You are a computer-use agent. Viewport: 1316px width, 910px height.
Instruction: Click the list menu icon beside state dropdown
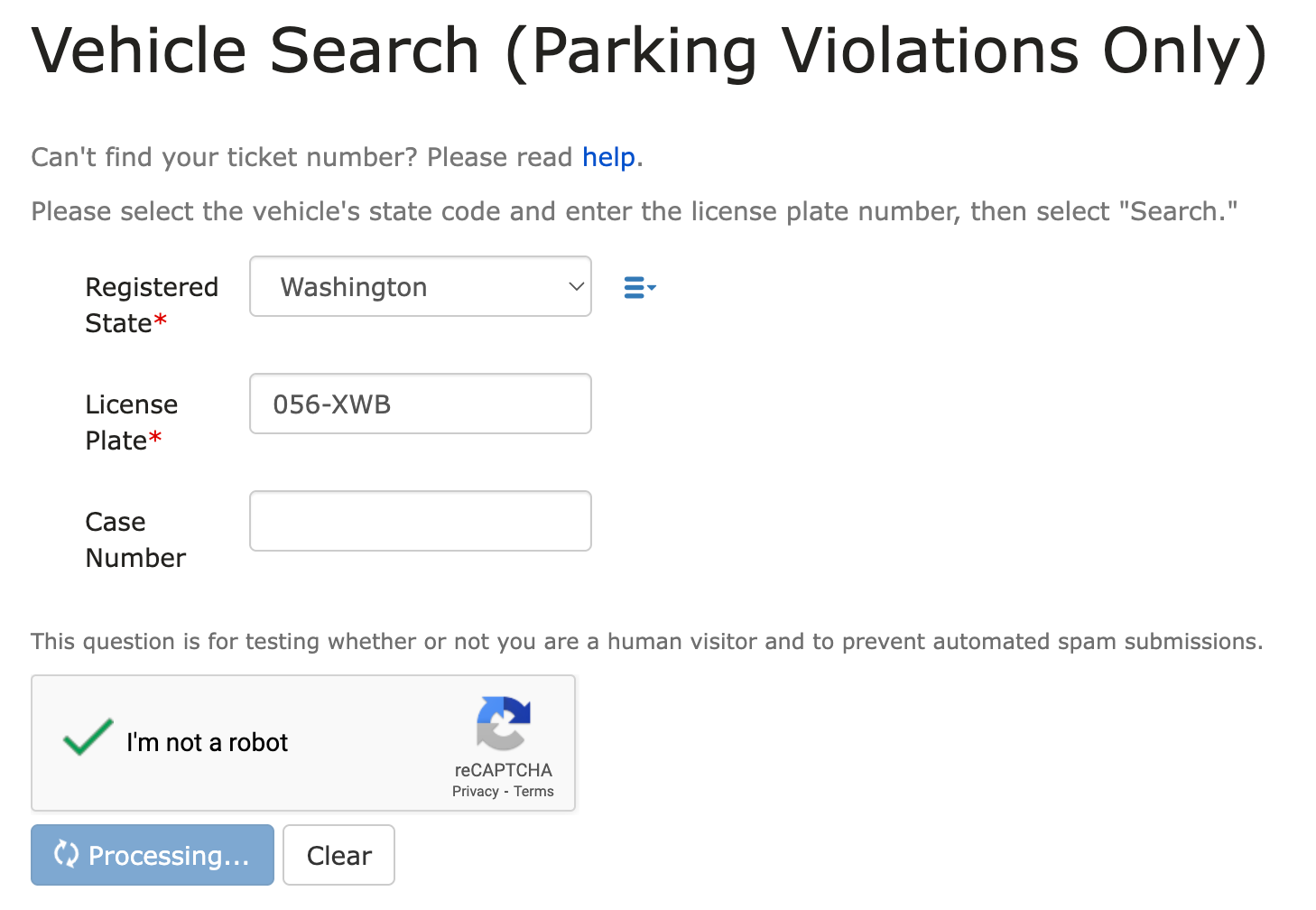640,287
